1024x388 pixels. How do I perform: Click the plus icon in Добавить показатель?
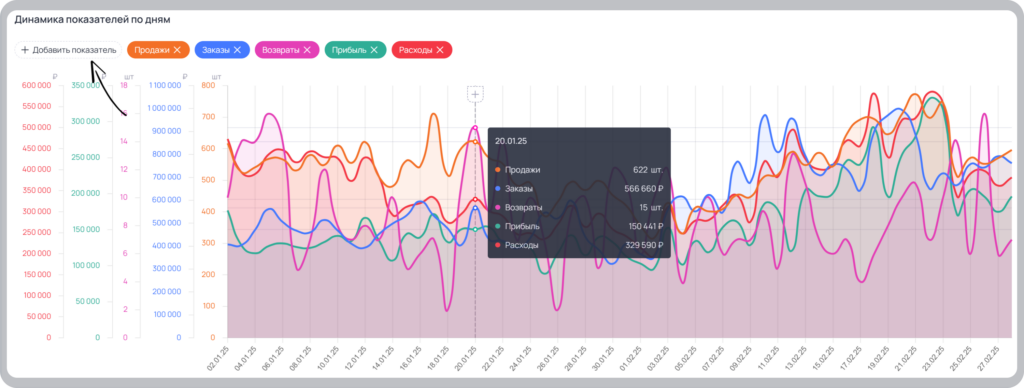point(25,50)
